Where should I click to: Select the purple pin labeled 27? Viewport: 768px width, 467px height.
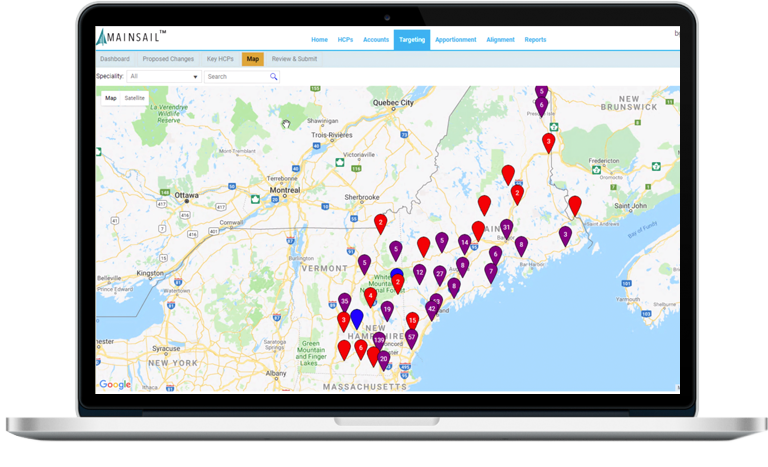coord(439,273)
